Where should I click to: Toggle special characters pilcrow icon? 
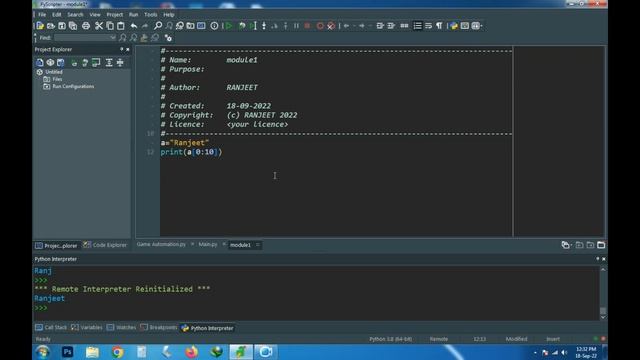tap(439, 26)
